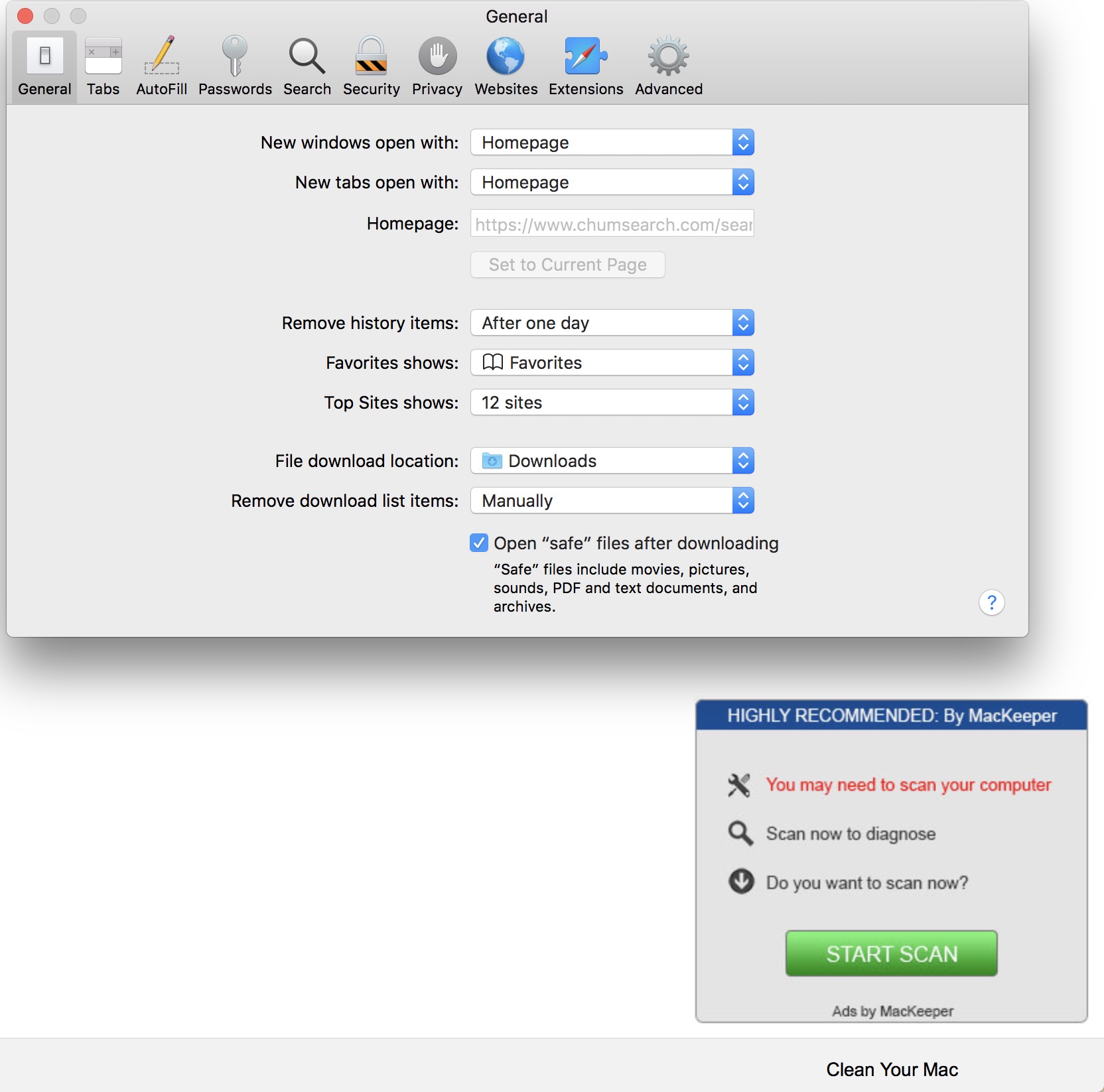Click the Clean Your Mac text
Screen dimensions: 1104x1092
point(892,1069)
